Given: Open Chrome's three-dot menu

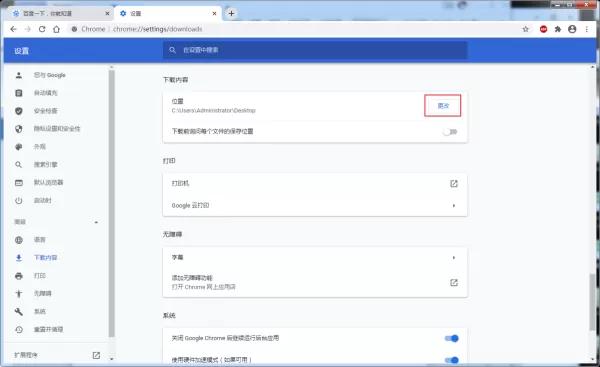Looking at the screenshot, I should click(587, 29).
